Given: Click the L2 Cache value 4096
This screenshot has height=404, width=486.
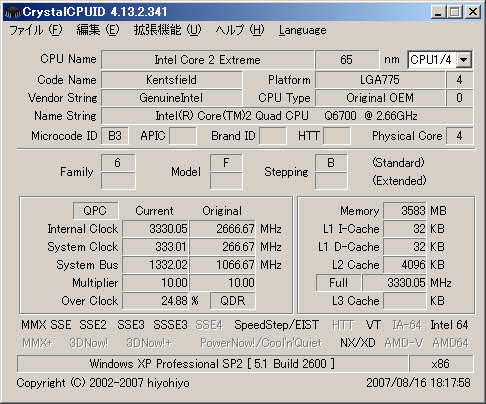Looking at the screenshot, I should tap(405, 265).
